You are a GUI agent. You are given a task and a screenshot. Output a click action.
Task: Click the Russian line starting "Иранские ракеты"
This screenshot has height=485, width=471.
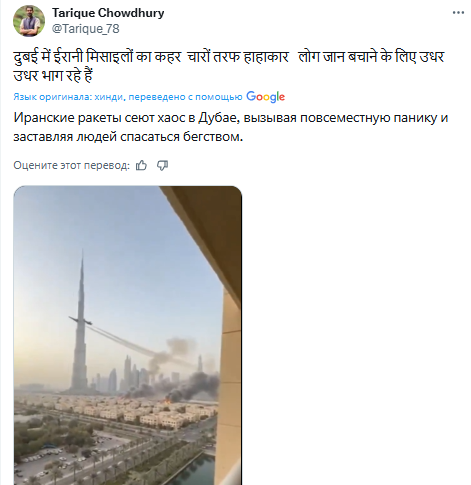[231, 118]
